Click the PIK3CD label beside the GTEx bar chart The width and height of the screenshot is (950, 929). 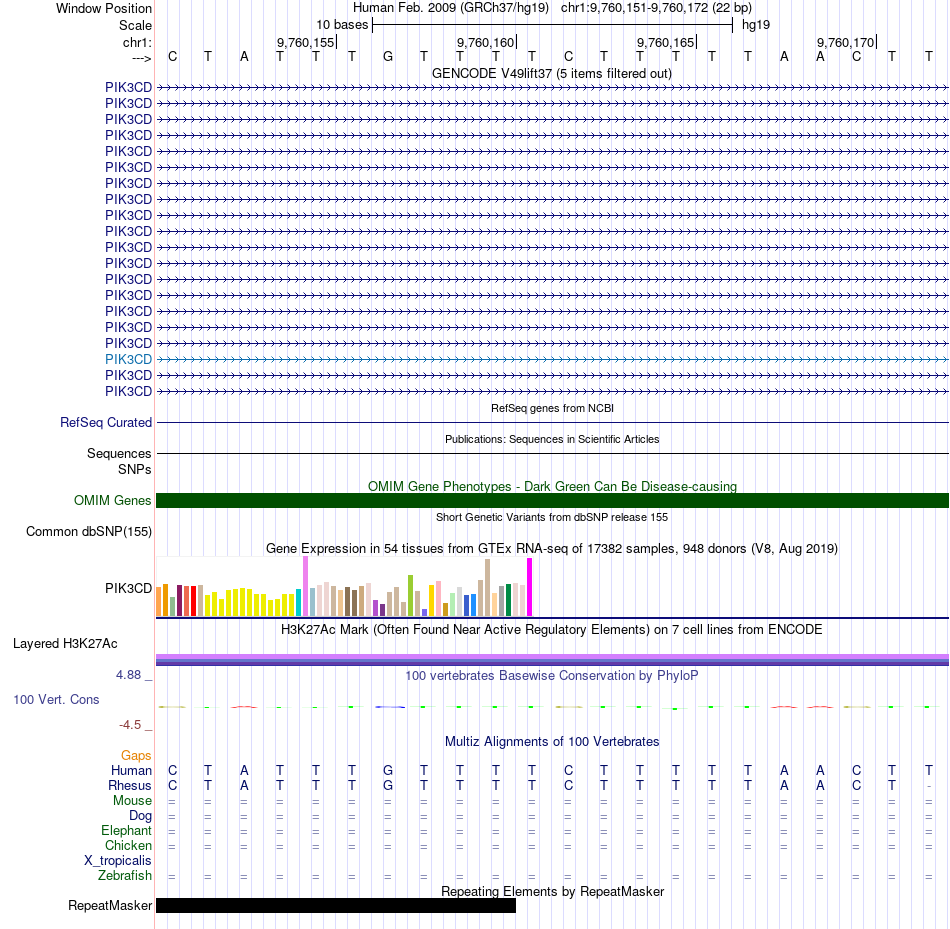point(128,588)
